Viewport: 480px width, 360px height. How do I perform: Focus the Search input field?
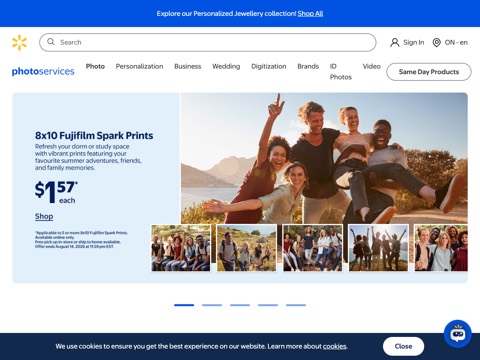point(208,42)
